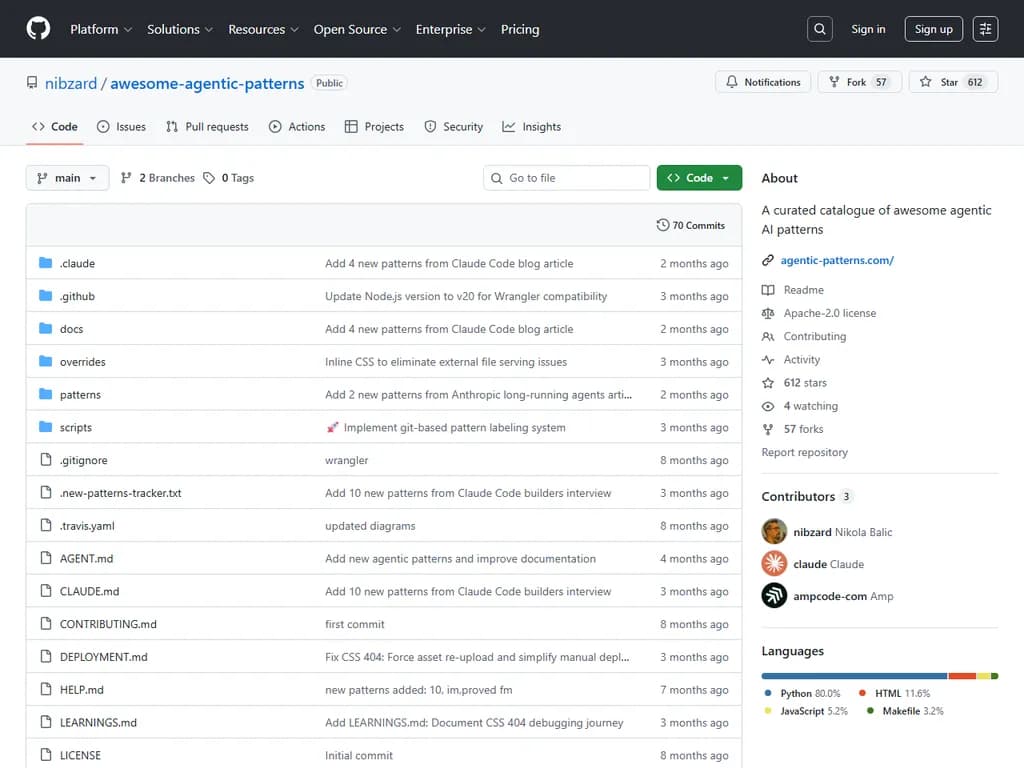
Task: Open the main branch dropdown
Action: (x=67, y=178)
